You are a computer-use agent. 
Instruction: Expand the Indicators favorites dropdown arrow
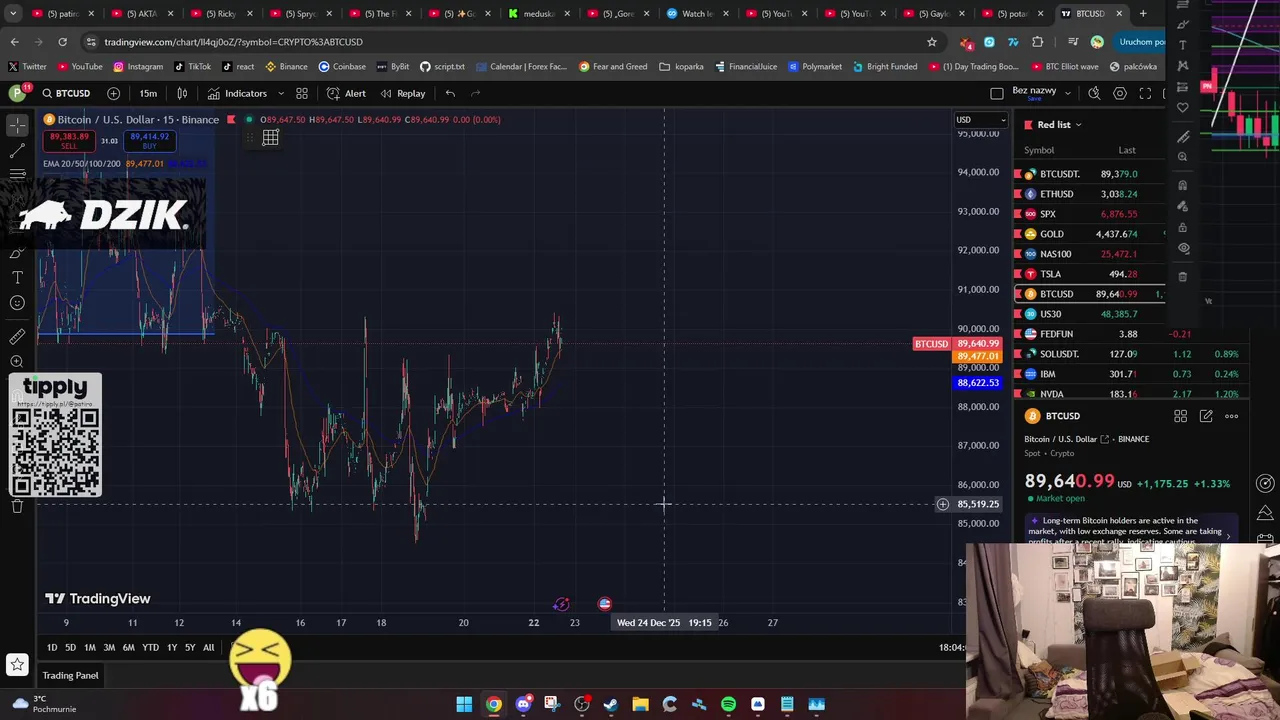click(x=281, y=93)
